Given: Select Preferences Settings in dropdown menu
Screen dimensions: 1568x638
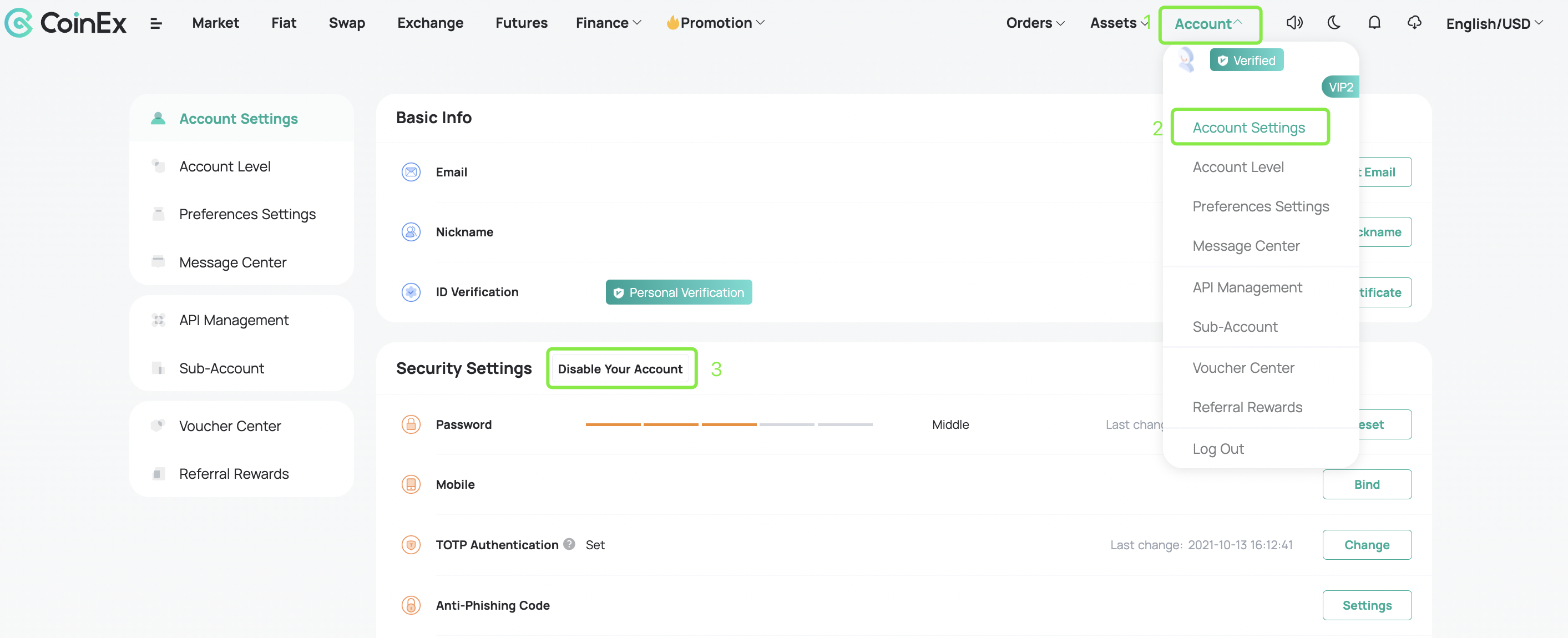Looking at the screenshot, I should point(1261,206).
